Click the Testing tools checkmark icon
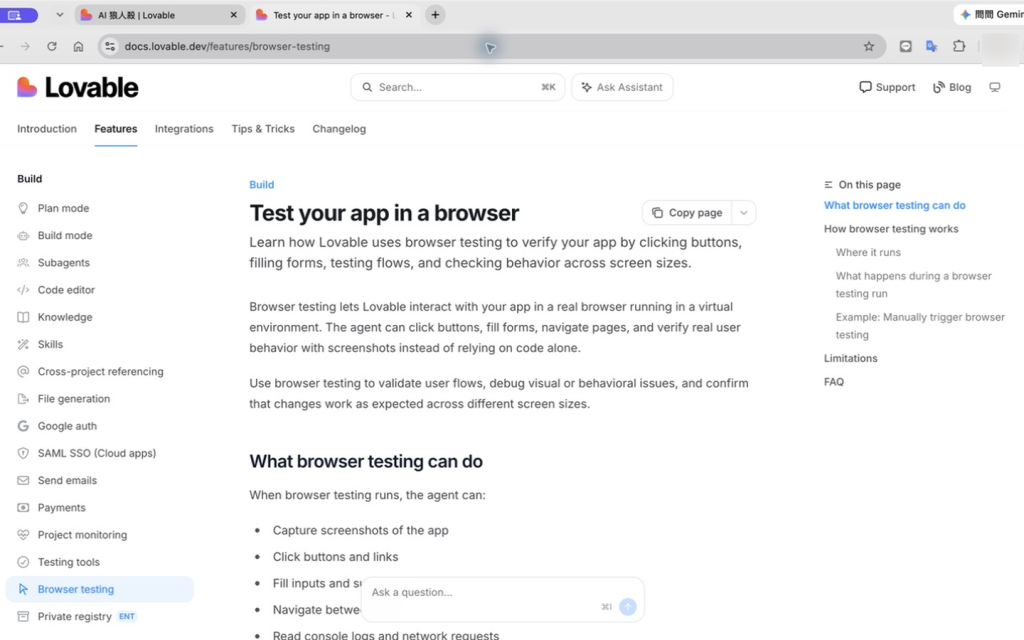This screenshot has width=1024, height=640. [x=23, y=562]
